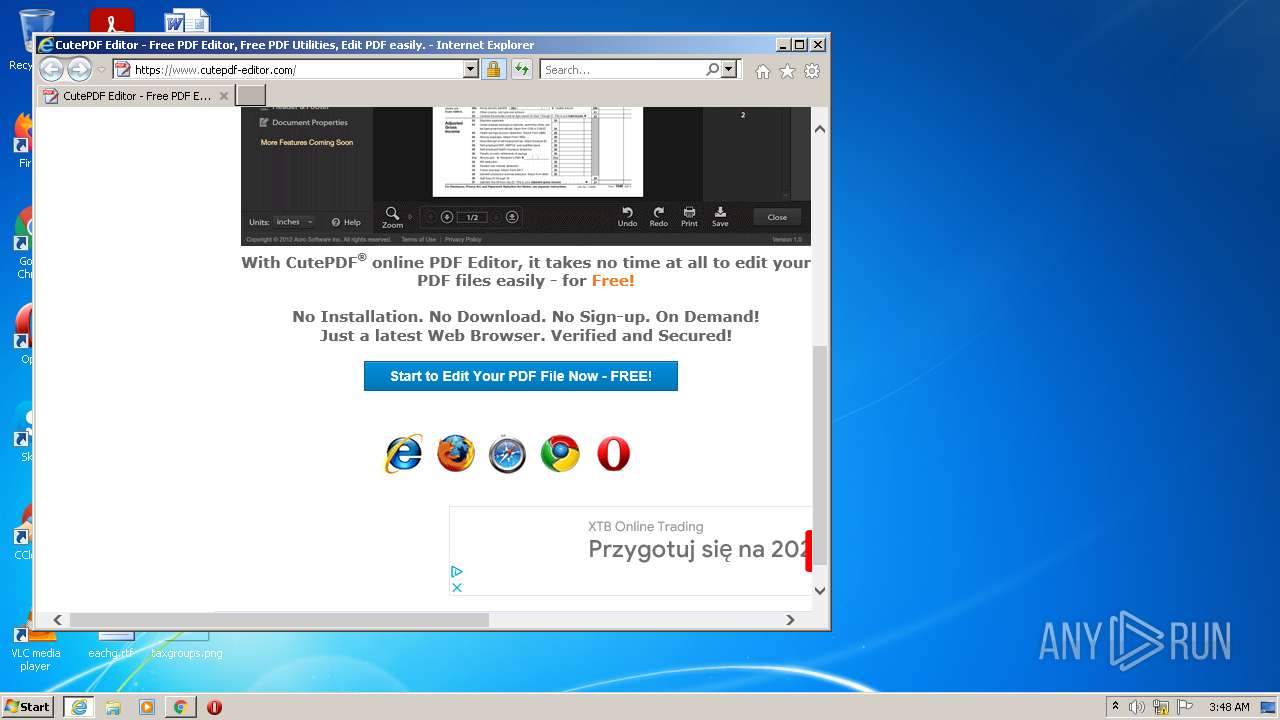Open the Units inches dropdown
1280x720 pixels.
[x=294, y=222]
